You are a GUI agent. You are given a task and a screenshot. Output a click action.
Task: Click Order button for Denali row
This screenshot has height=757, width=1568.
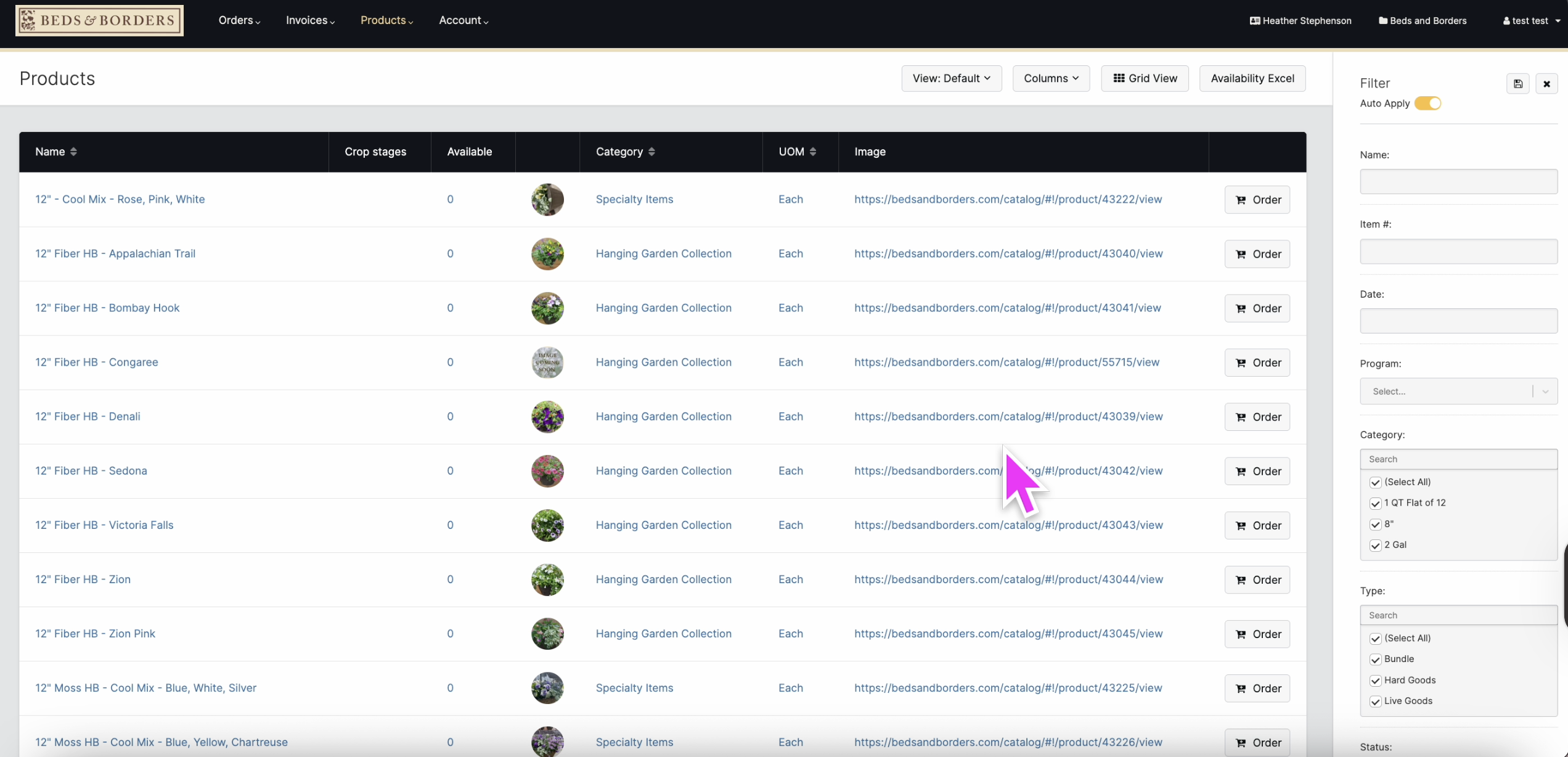(x=1257, y=417)
